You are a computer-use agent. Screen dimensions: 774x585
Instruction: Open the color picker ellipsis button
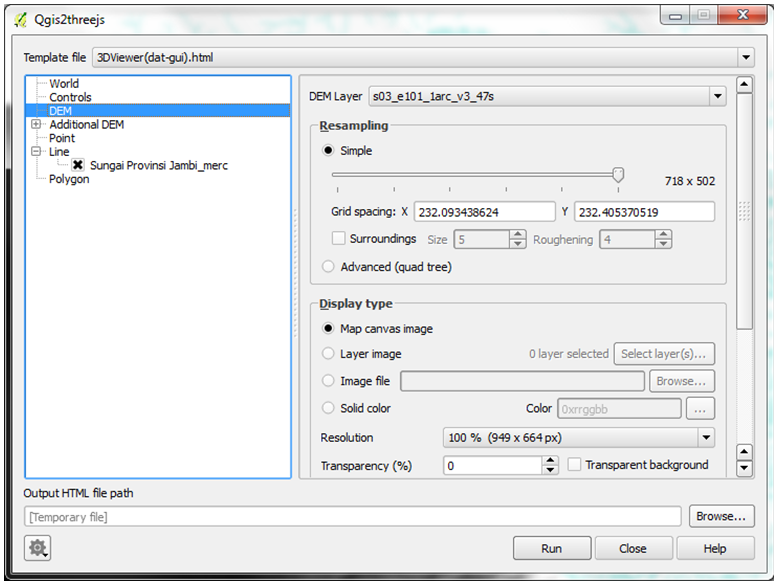click(x=700, y=409)
